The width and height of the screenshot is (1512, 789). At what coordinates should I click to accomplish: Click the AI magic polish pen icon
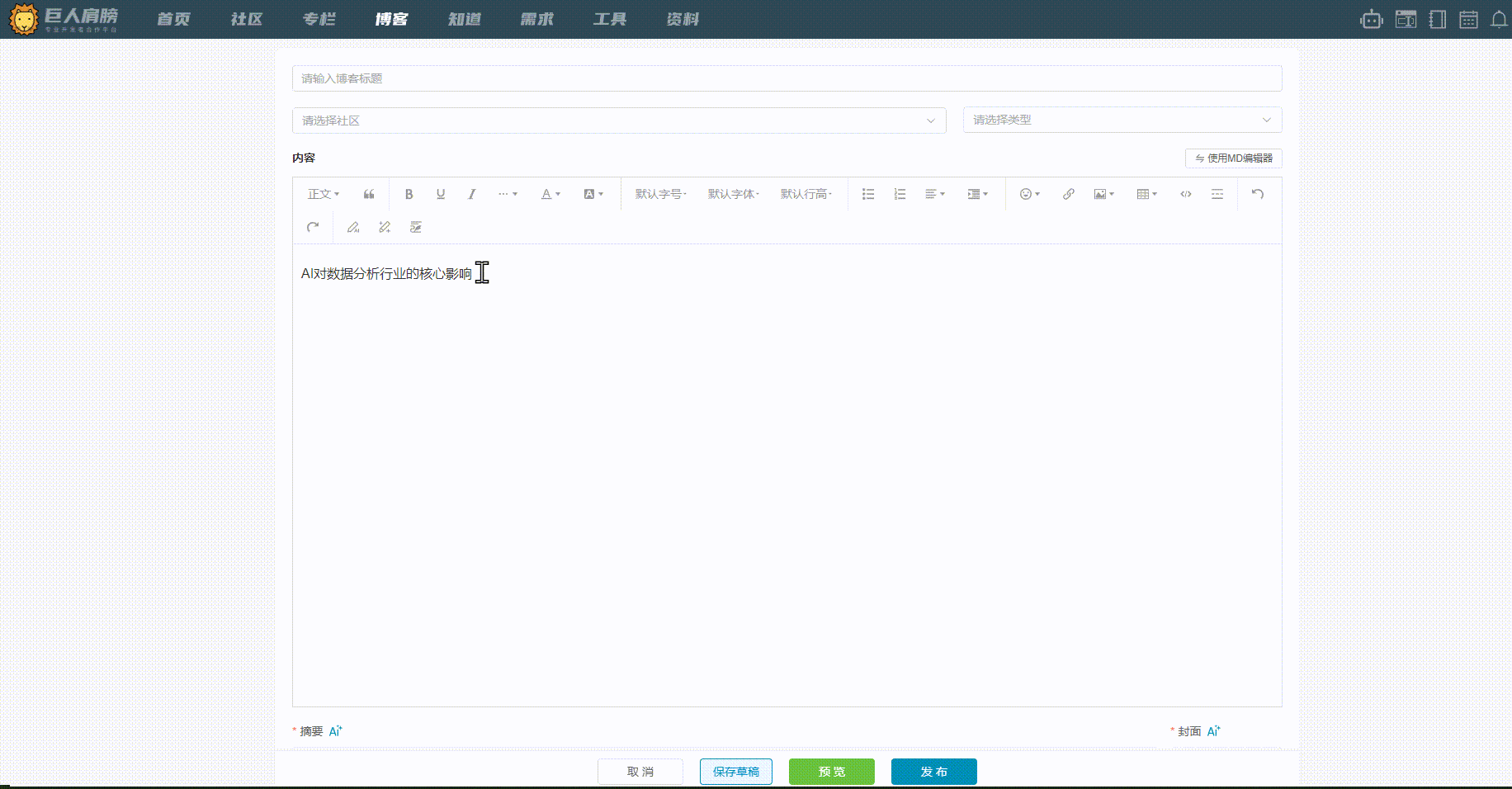coord(385,227)
